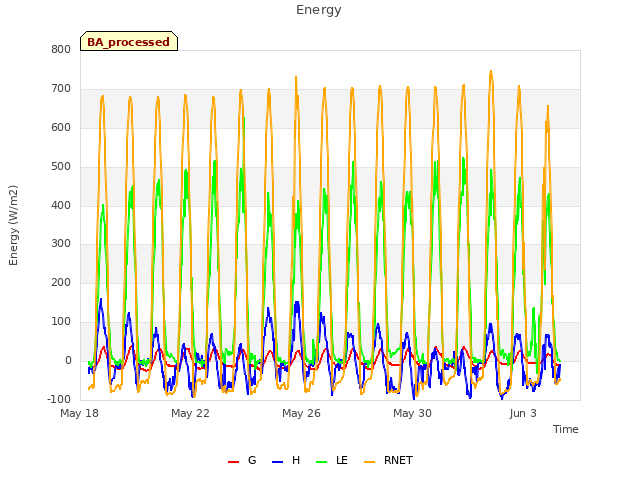Click the May 30 x-axis tick

(x=412, y=413)
